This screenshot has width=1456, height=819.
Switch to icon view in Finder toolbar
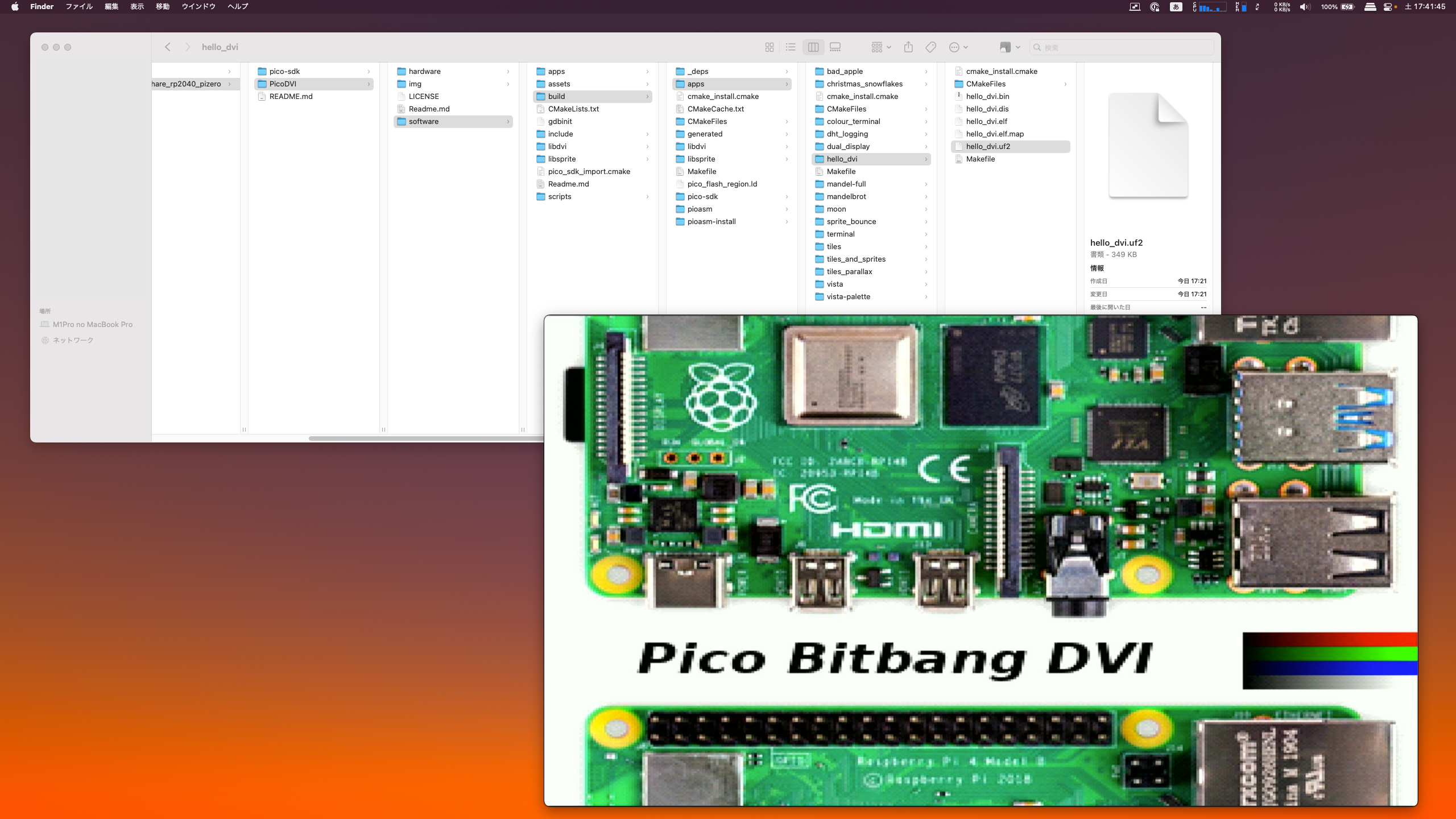point(770,47)
